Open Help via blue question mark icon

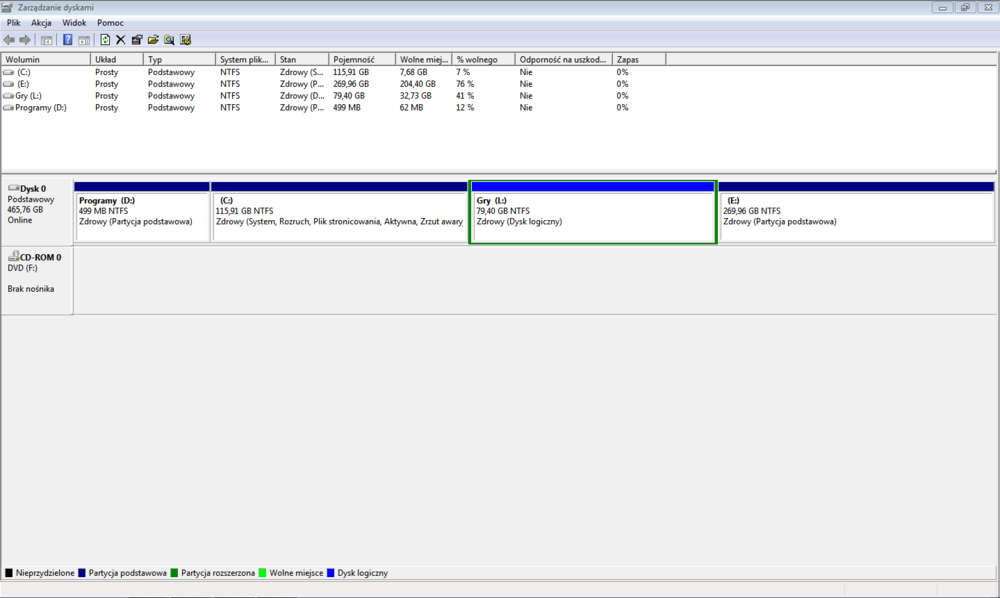tap(68, 40)
